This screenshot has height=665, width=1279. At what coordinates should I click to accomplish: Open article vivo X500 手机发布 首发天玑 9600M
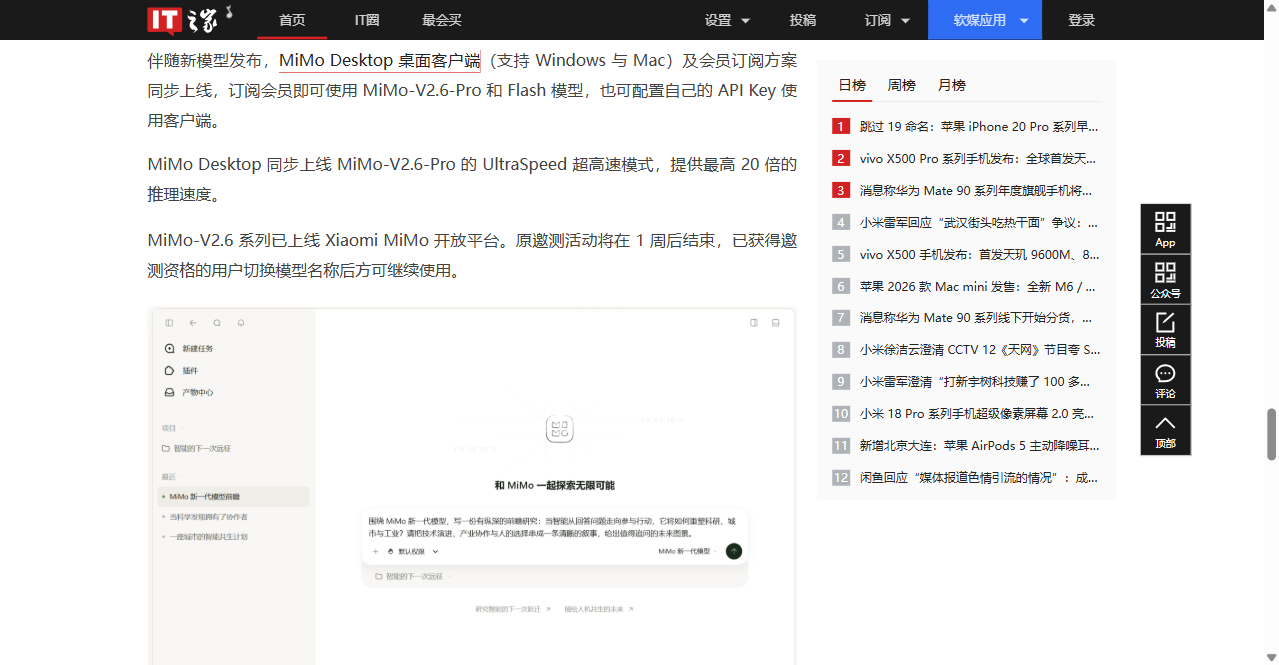tap(979, 255)
